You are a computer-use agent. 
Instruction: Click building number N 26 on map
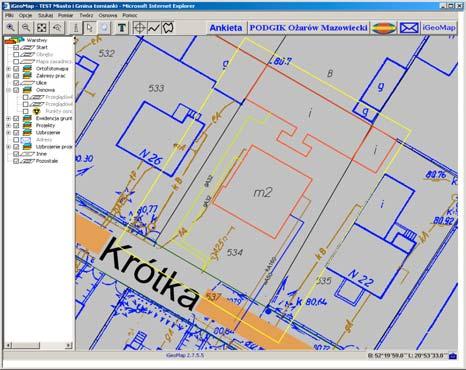(x=150, y=157)
